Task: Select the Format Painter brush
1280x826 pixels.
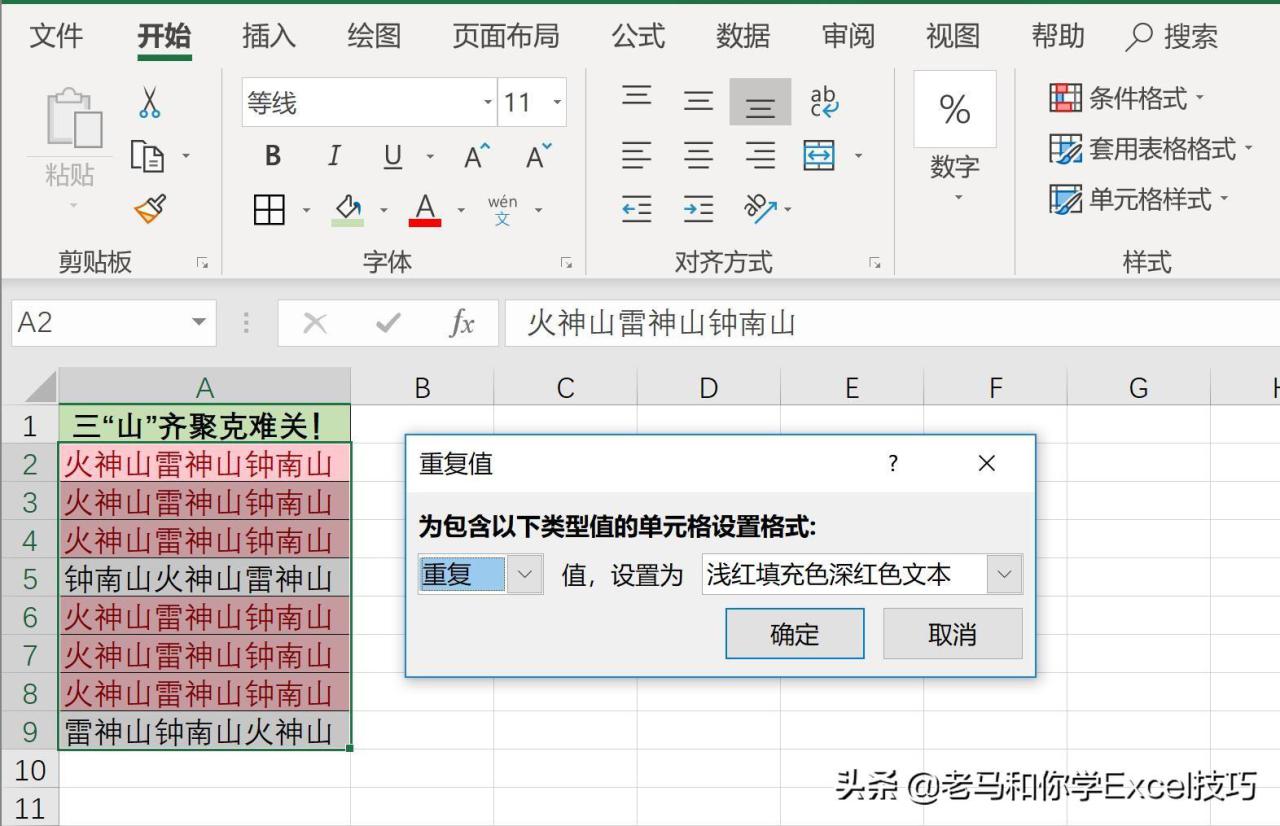Action: (150, 208)
